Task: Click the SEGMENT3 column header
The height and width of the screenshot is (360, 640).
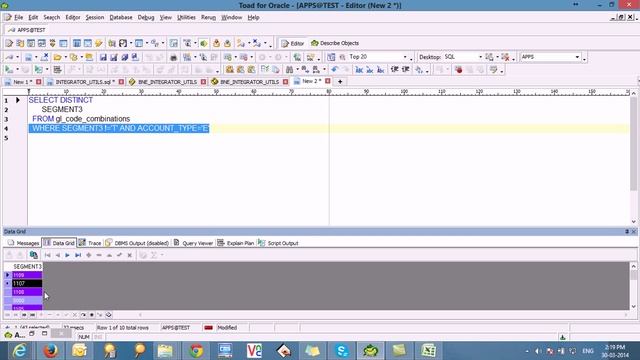Action: (x=27, y=267)
